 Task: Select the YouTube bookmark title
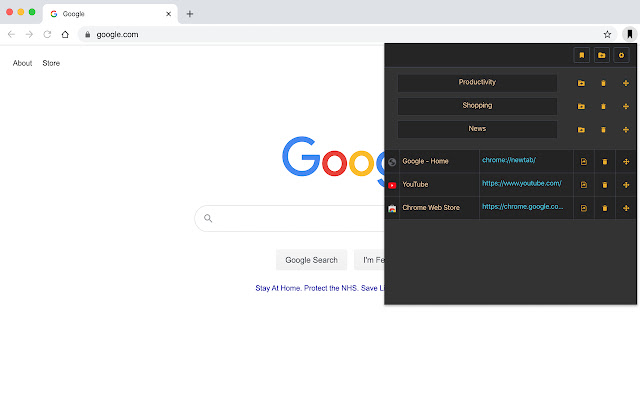[x=415, y=184]
